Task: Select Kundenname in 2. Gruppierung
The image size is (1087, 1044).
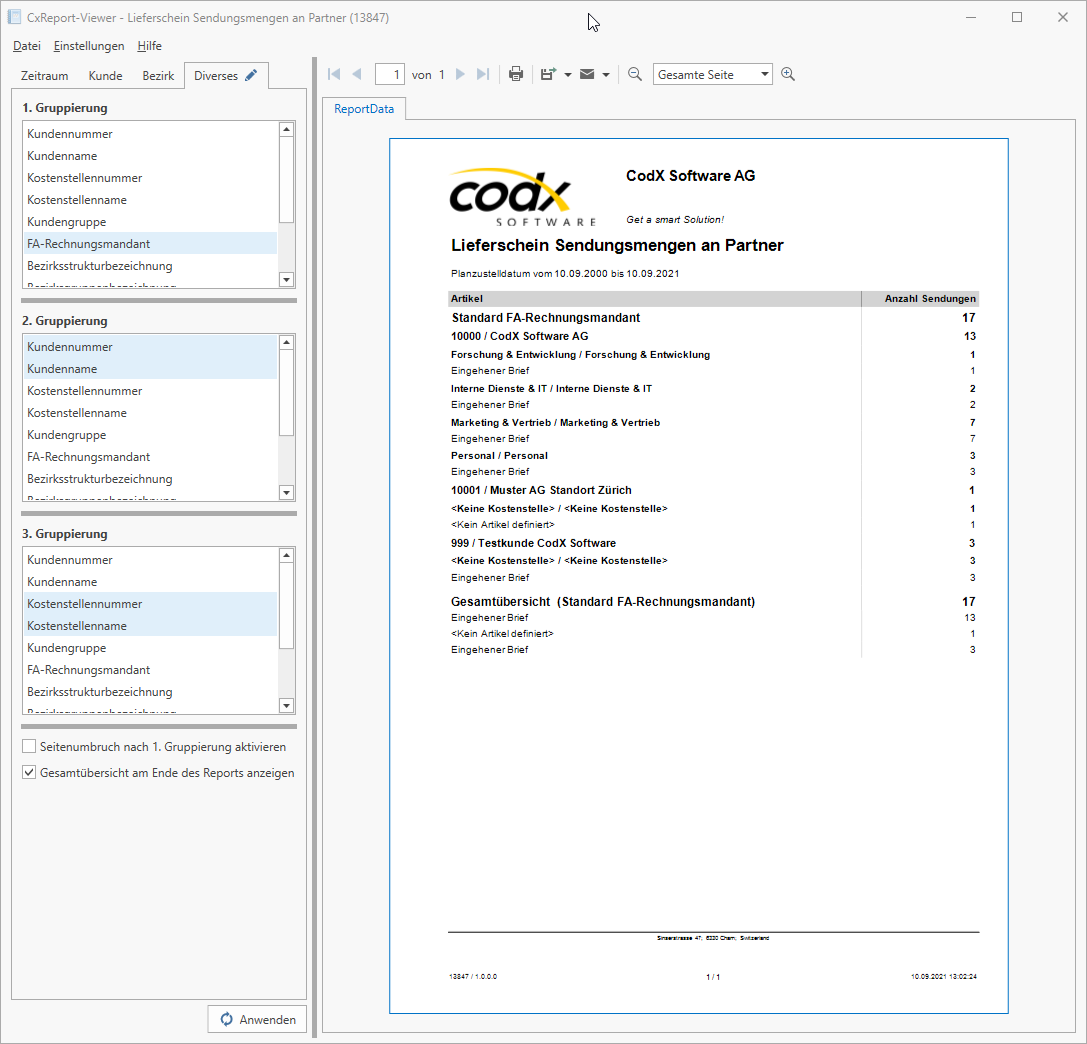Action: (x=150, y=369)
